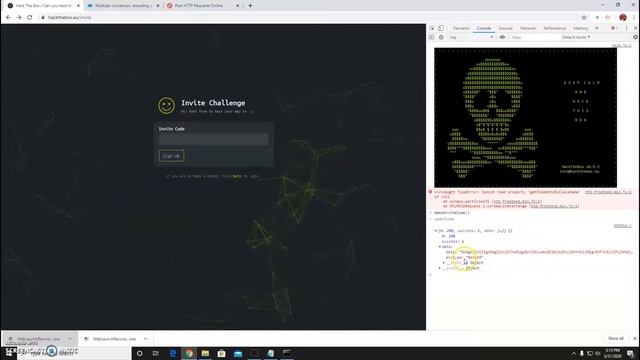
Task: Go back with the browser back arrow
Action: (9, 18)
